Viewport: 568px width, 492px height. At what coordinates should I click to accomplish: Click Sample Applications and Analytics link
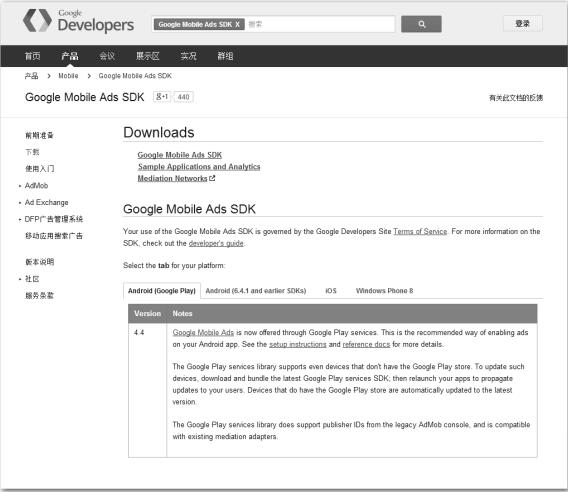(199, 167)
